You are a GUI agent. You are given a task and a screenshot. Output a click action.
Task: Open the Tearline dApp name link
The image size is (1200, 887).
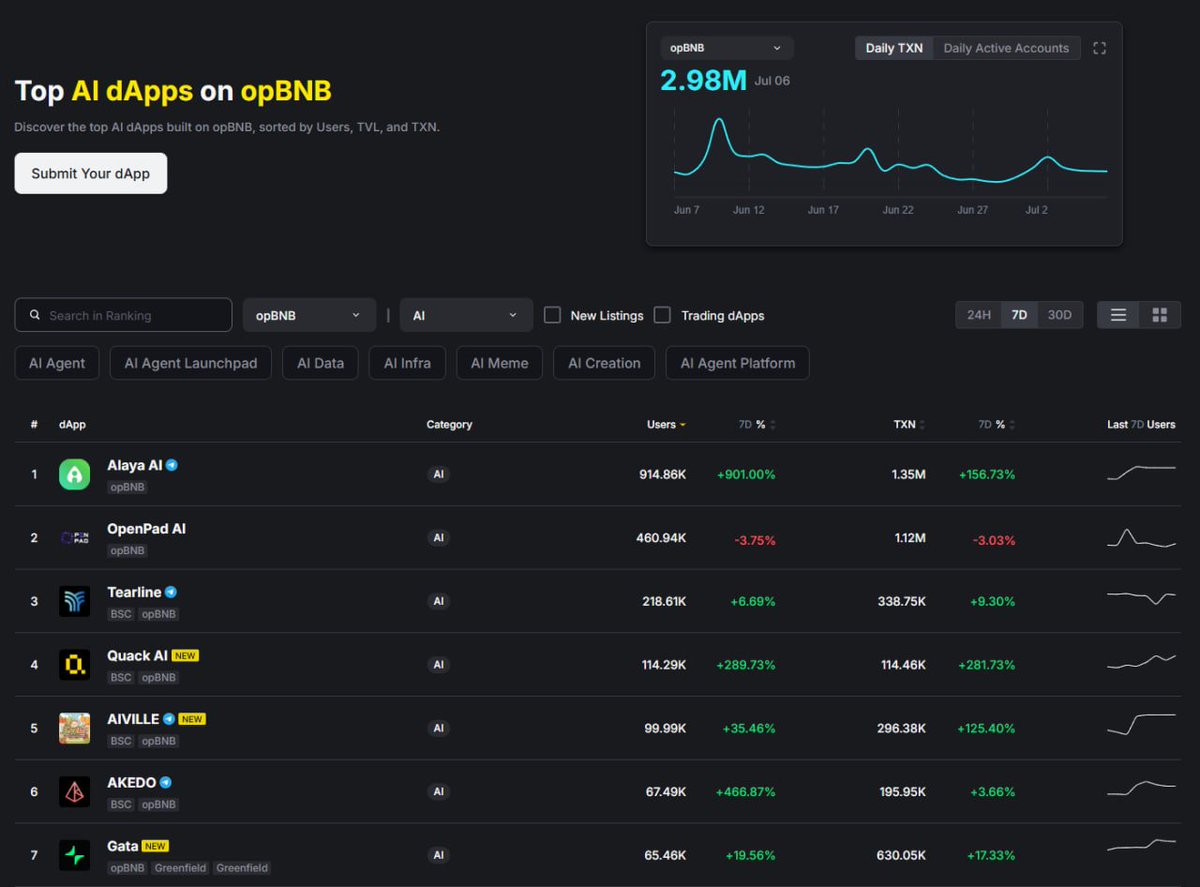coord(134,592)
